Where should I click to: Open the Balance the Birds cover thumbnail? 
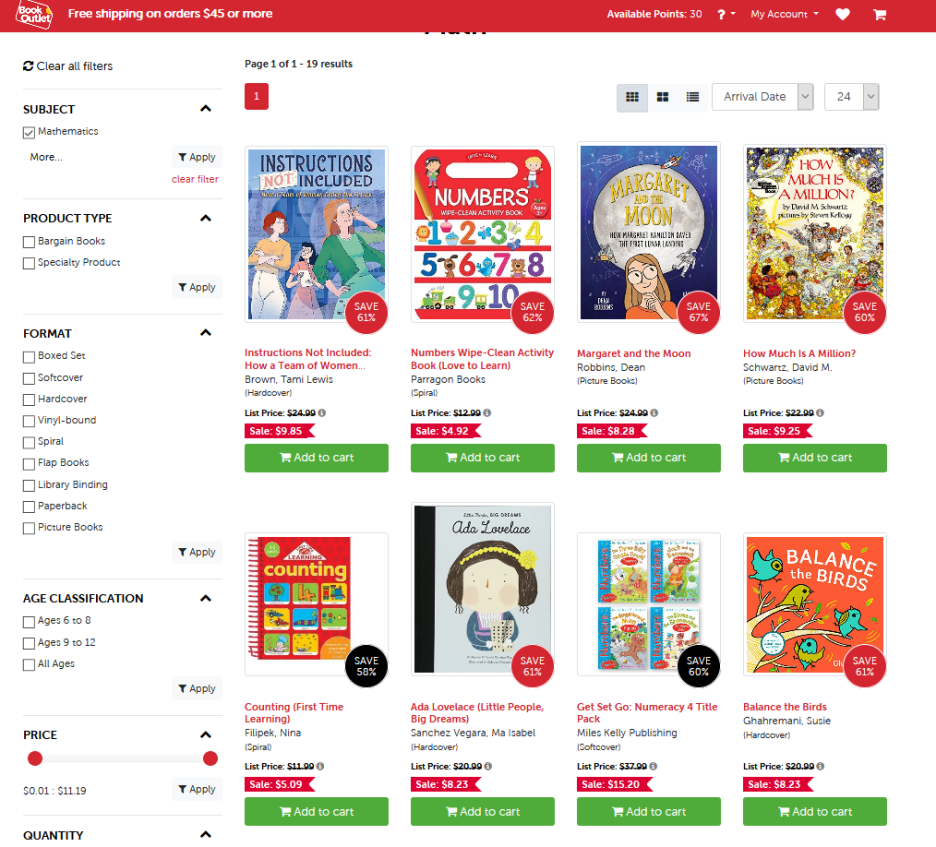pyautogui.click(x=814, y=605)
